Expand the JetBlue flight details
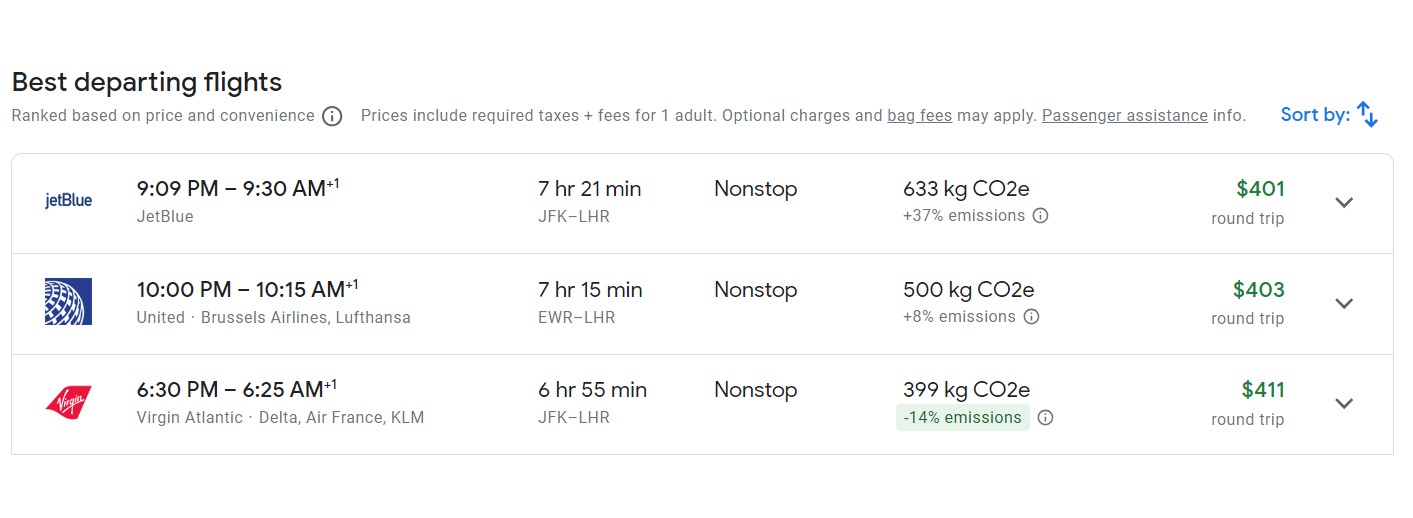1413x518 pixels. coord(1344,202)
